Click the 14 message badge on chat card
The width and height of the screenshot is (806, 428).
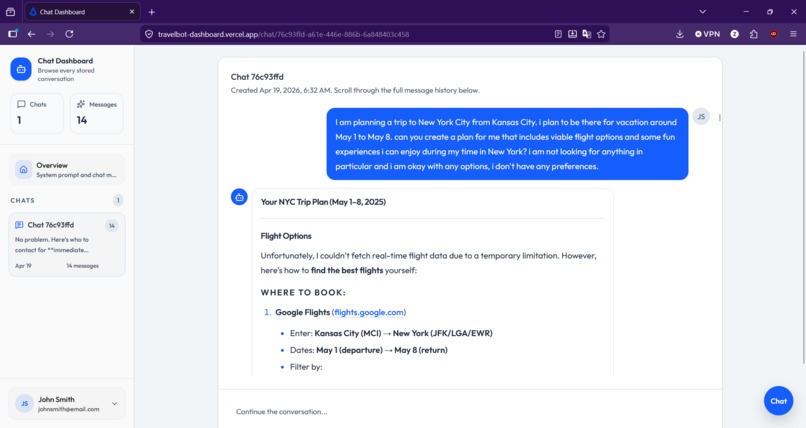tap(112, 226)
